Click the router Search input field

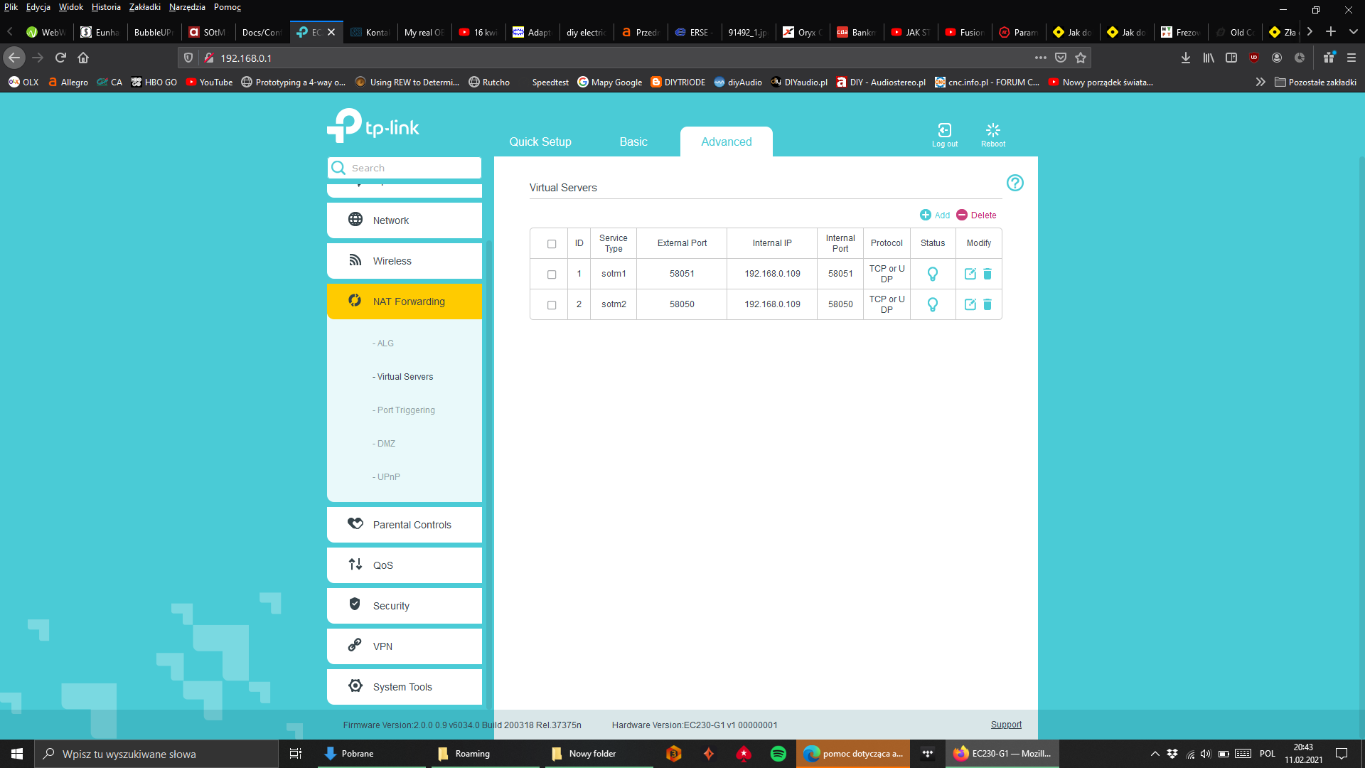[404, 168]
